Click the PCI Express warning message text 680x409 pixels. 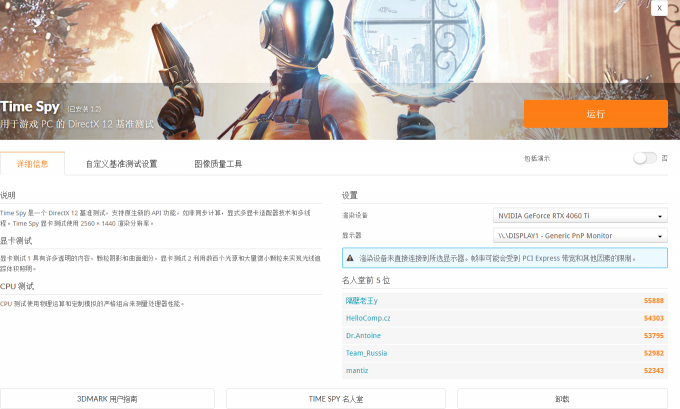point(498,258)
